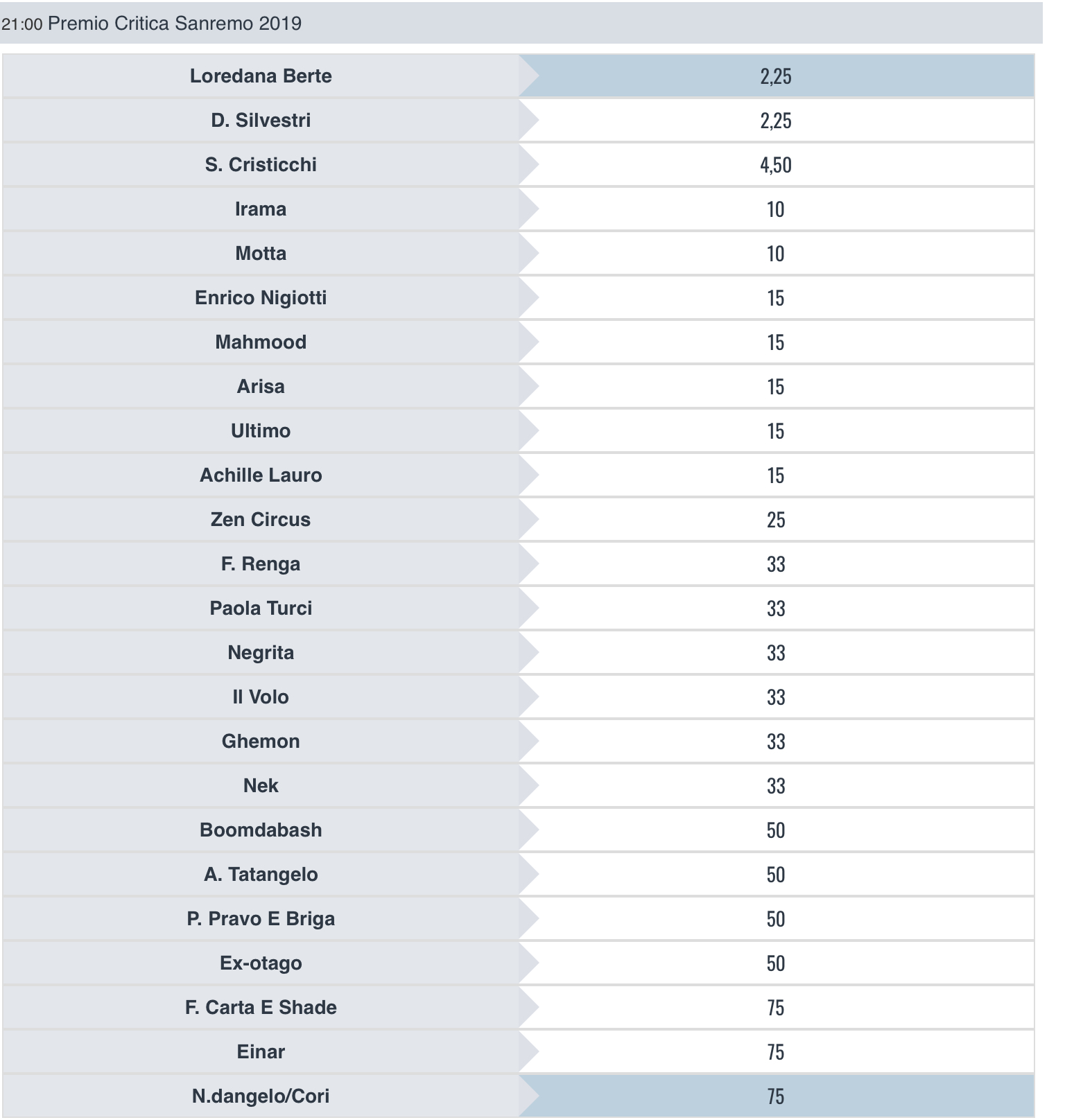Select Einar odds of 75
Screen dimensions: 1065x1120
pyautogui.click(x=775, y=1052)
